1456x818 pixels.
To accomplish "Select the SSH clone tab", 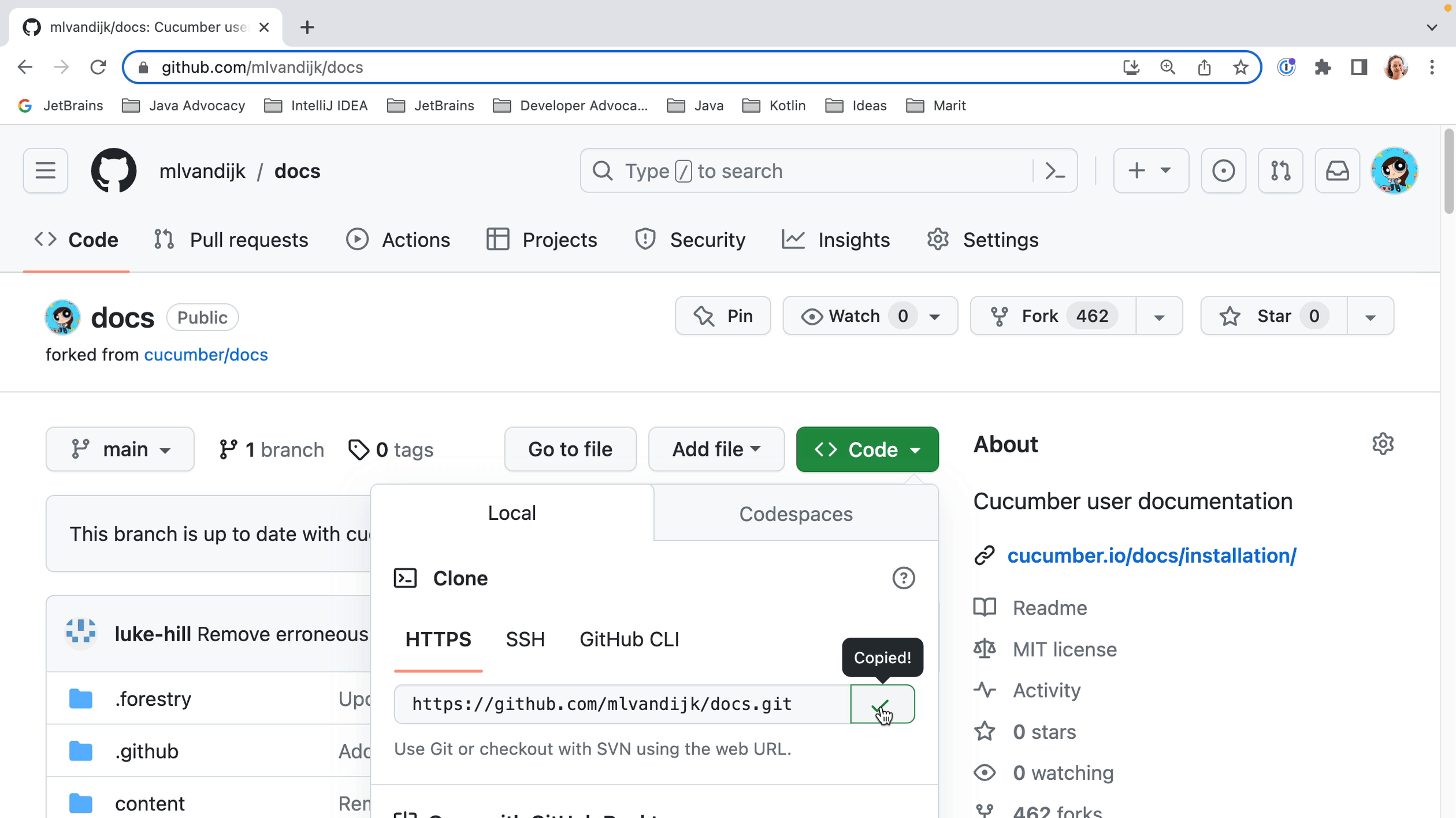I will coord(525,639).
